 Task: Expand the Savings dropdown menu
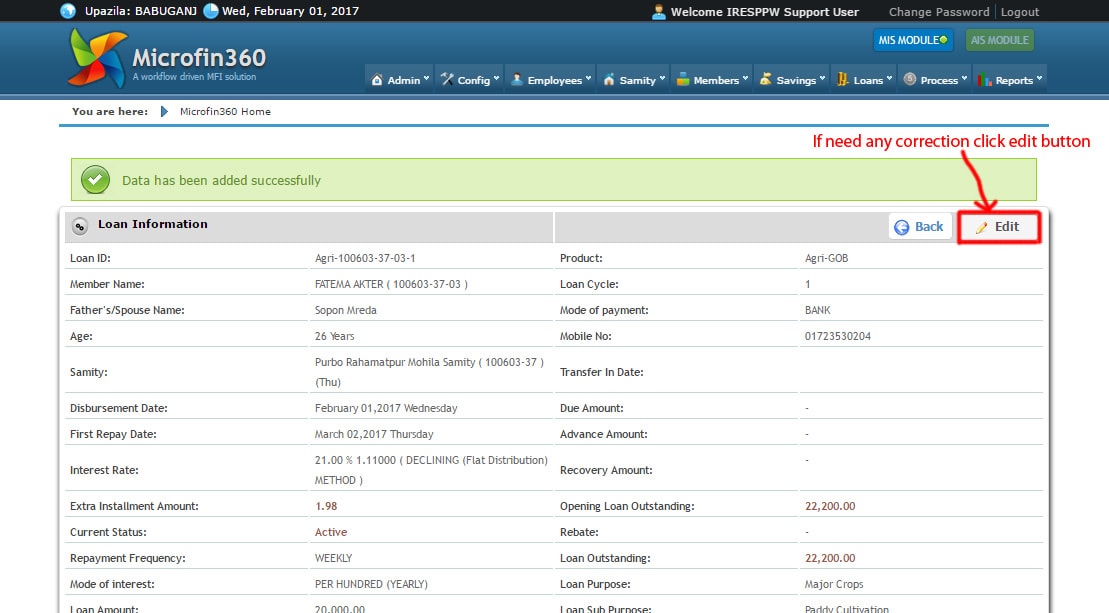(792, 80)
